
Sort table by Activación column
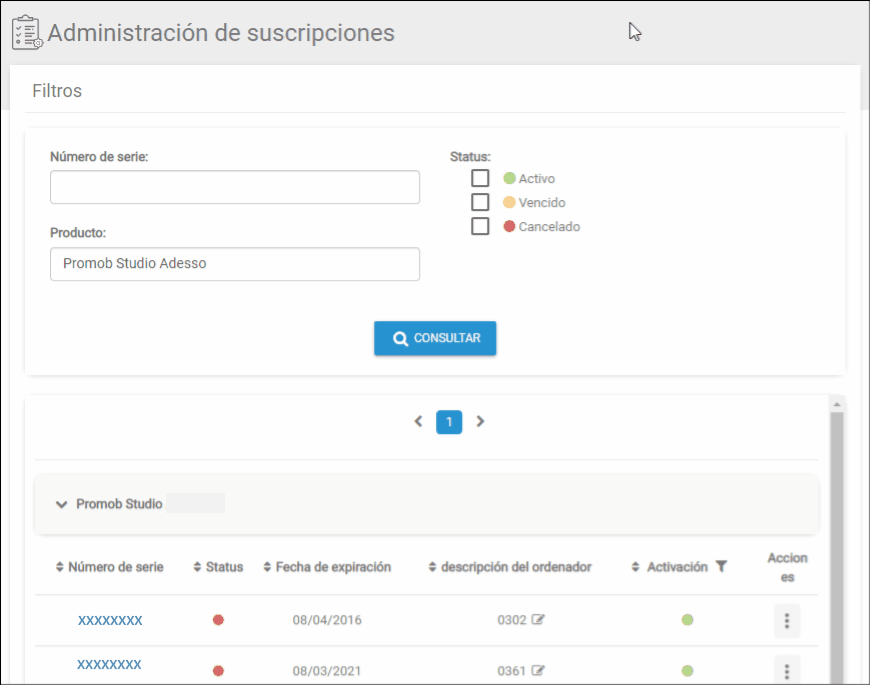(670, 567)
